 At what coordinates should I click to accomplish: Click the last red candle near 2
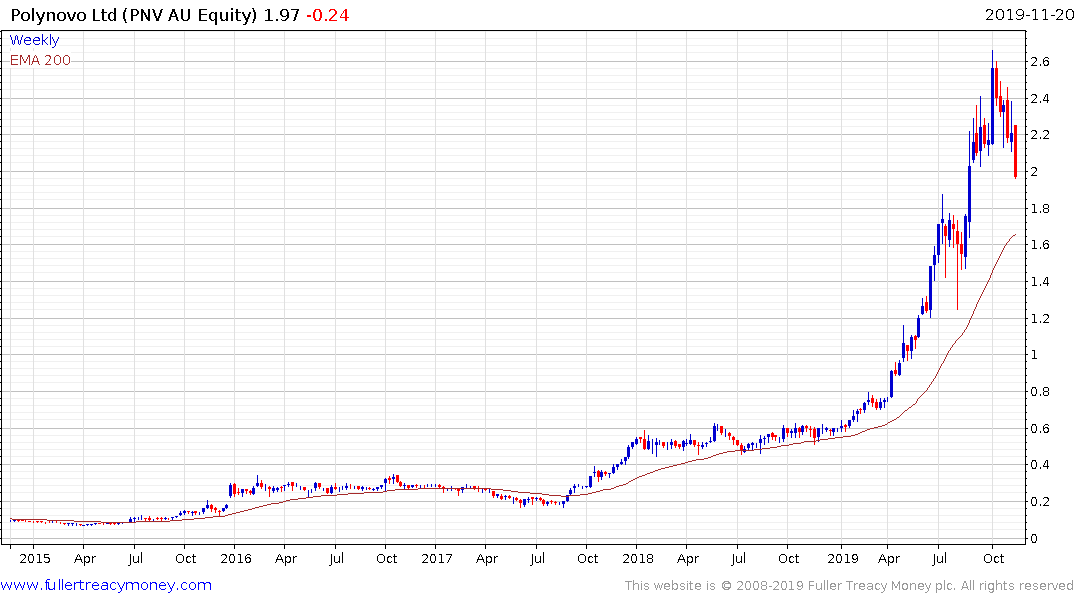[1015, 152]
